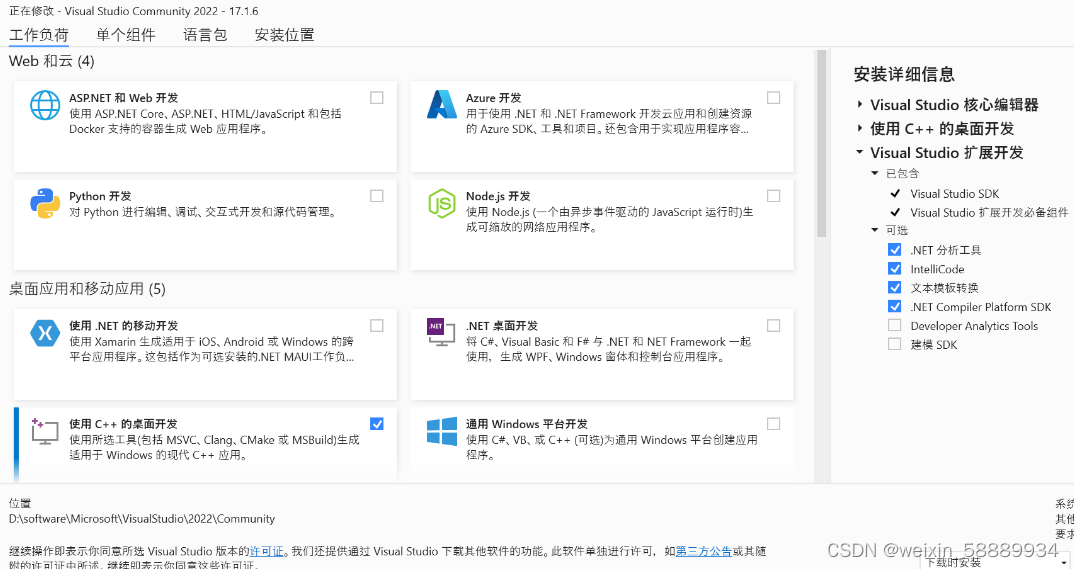Select the Azure 开发 workload card

pyautogui.click(x=601, y=127)
